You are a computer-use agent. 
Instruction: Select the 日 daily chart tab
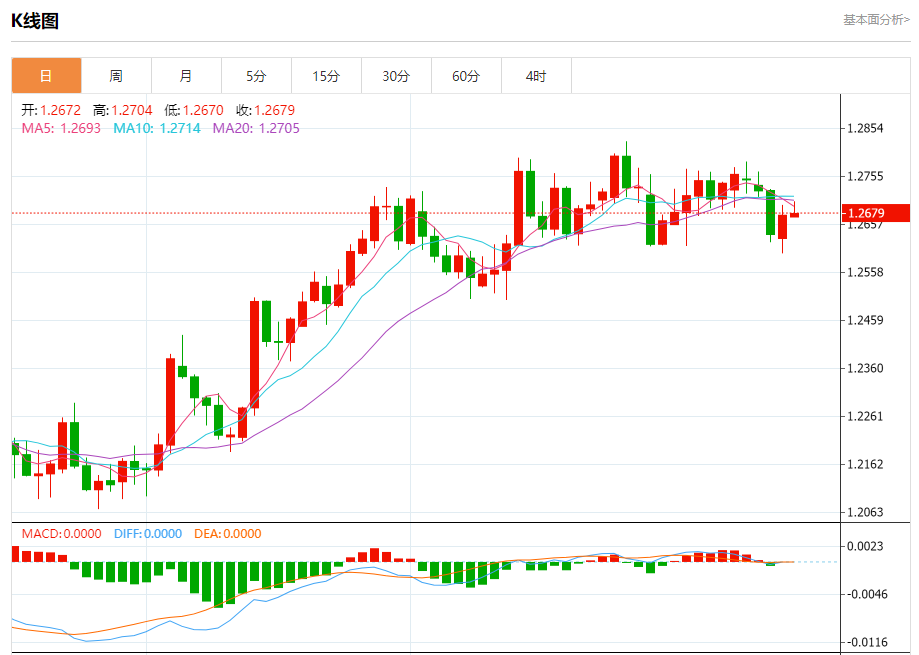[46, 76]
